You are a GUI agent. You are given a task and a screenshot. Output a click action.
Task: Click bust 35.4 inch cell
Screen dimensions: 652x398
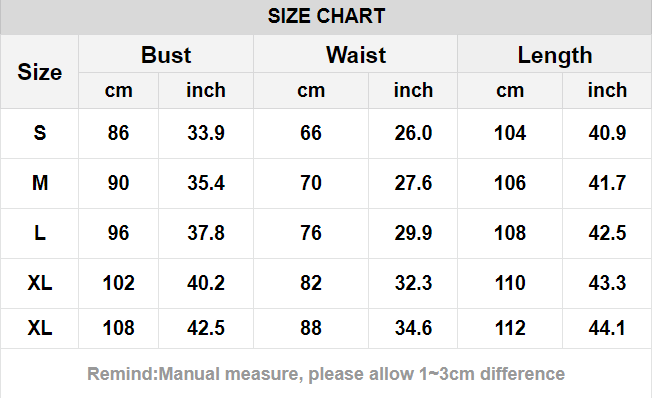(x=206, y=183)
